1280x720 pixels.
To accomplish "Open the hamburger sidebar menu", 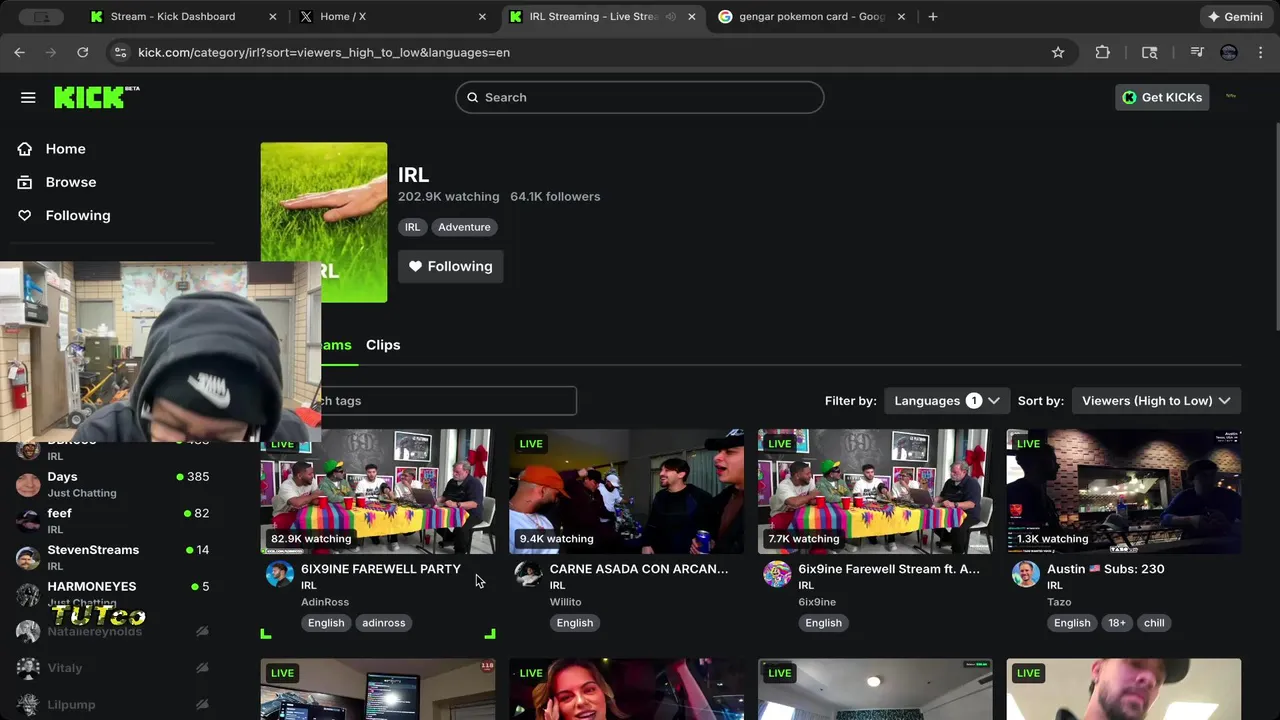I will 28,97.
